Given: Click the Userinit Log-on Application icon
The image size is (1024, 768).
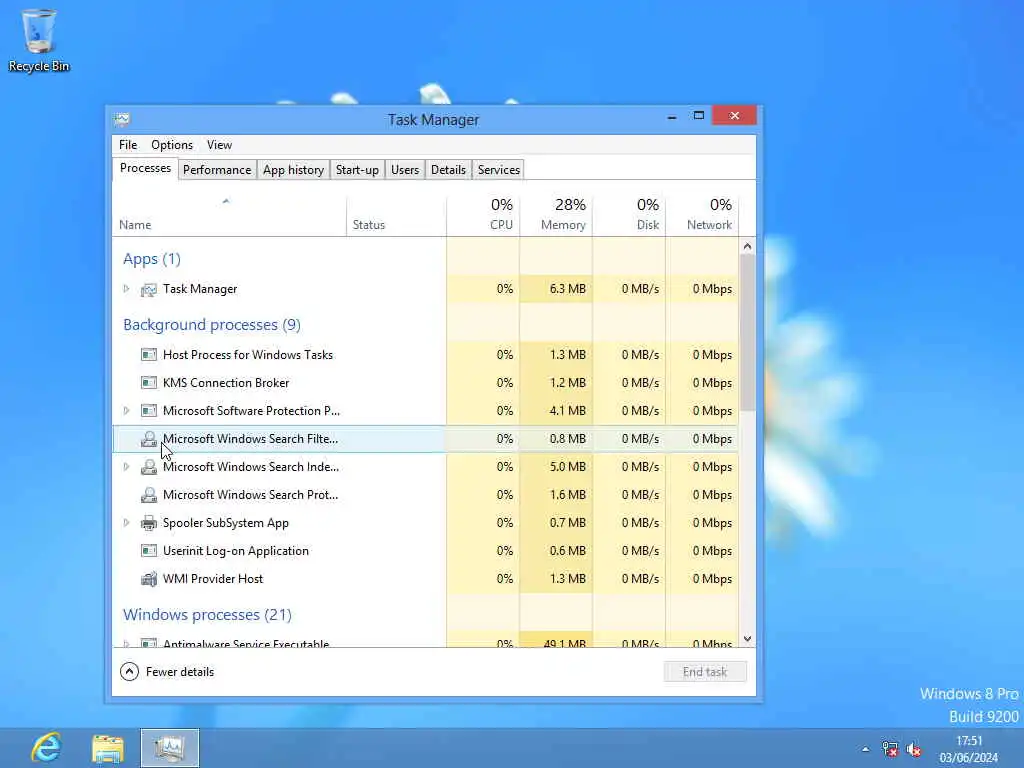Looking at the screenshot, I should 149,551.
